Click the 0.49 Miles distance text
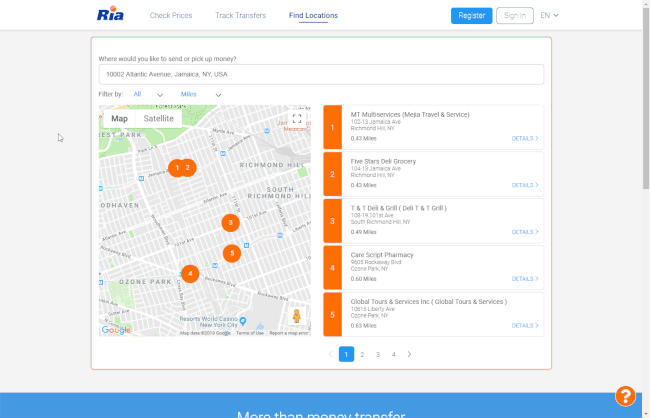Image resolution: width=650 pixels, height=418 pixels. [x=364, y=232]
